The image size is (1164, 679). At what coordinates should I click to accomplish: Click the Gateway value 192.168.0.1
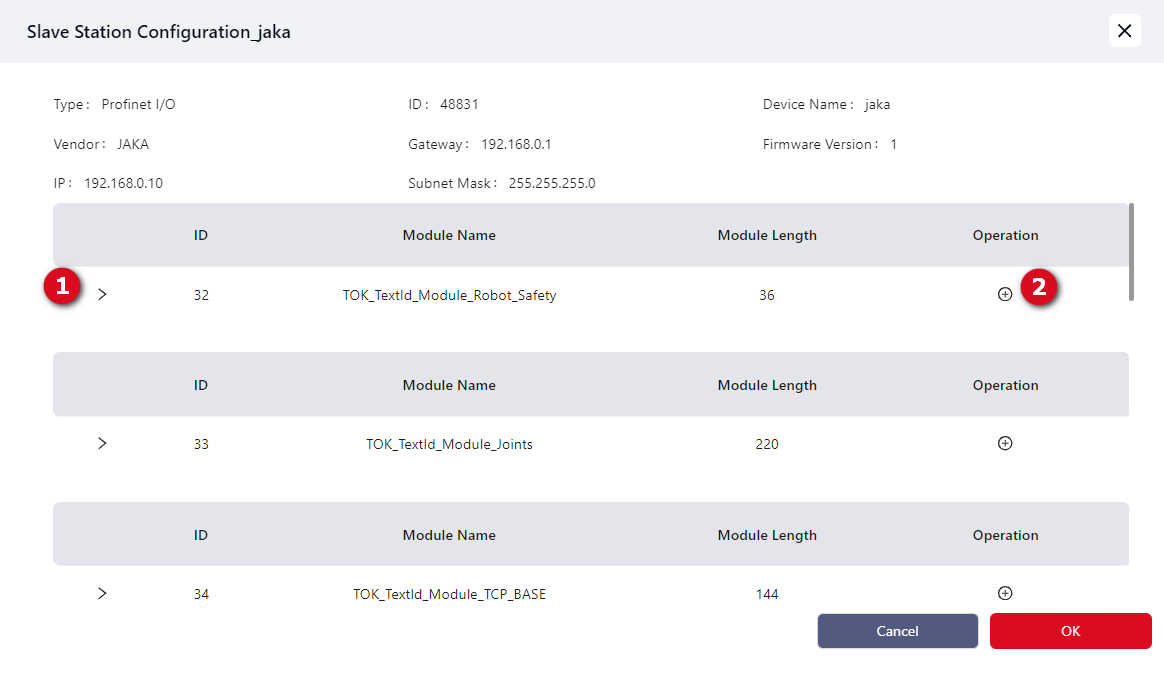pyautogui.click(x=516, y=144)
